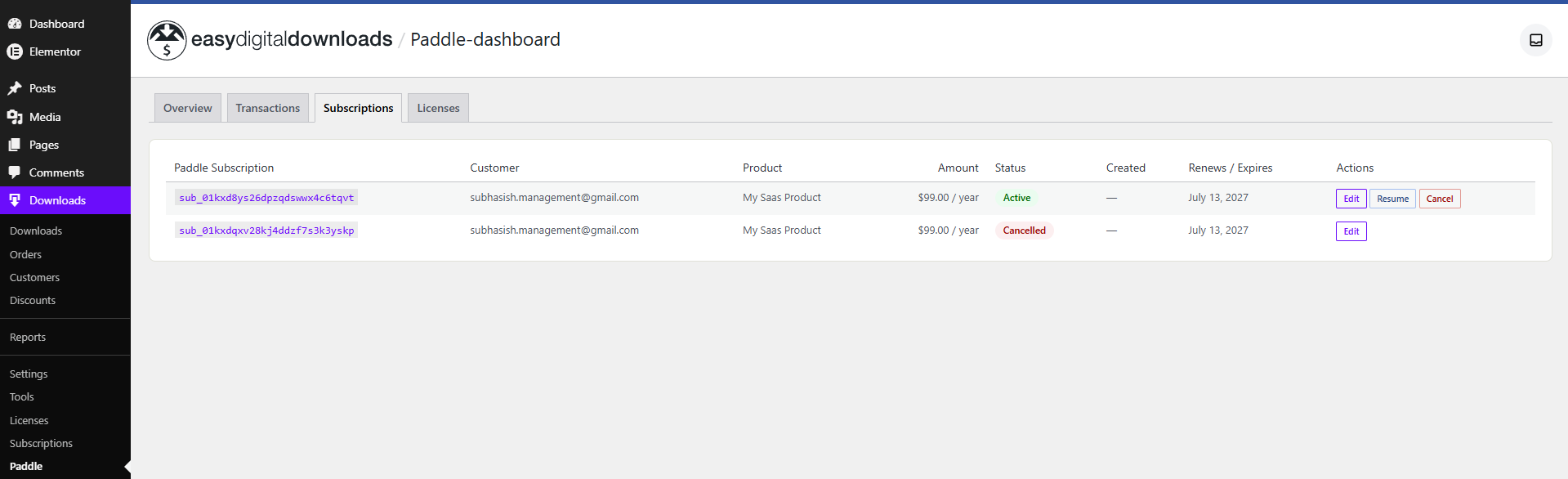
Task: Click the Product column header
Action: click(762, 168)
